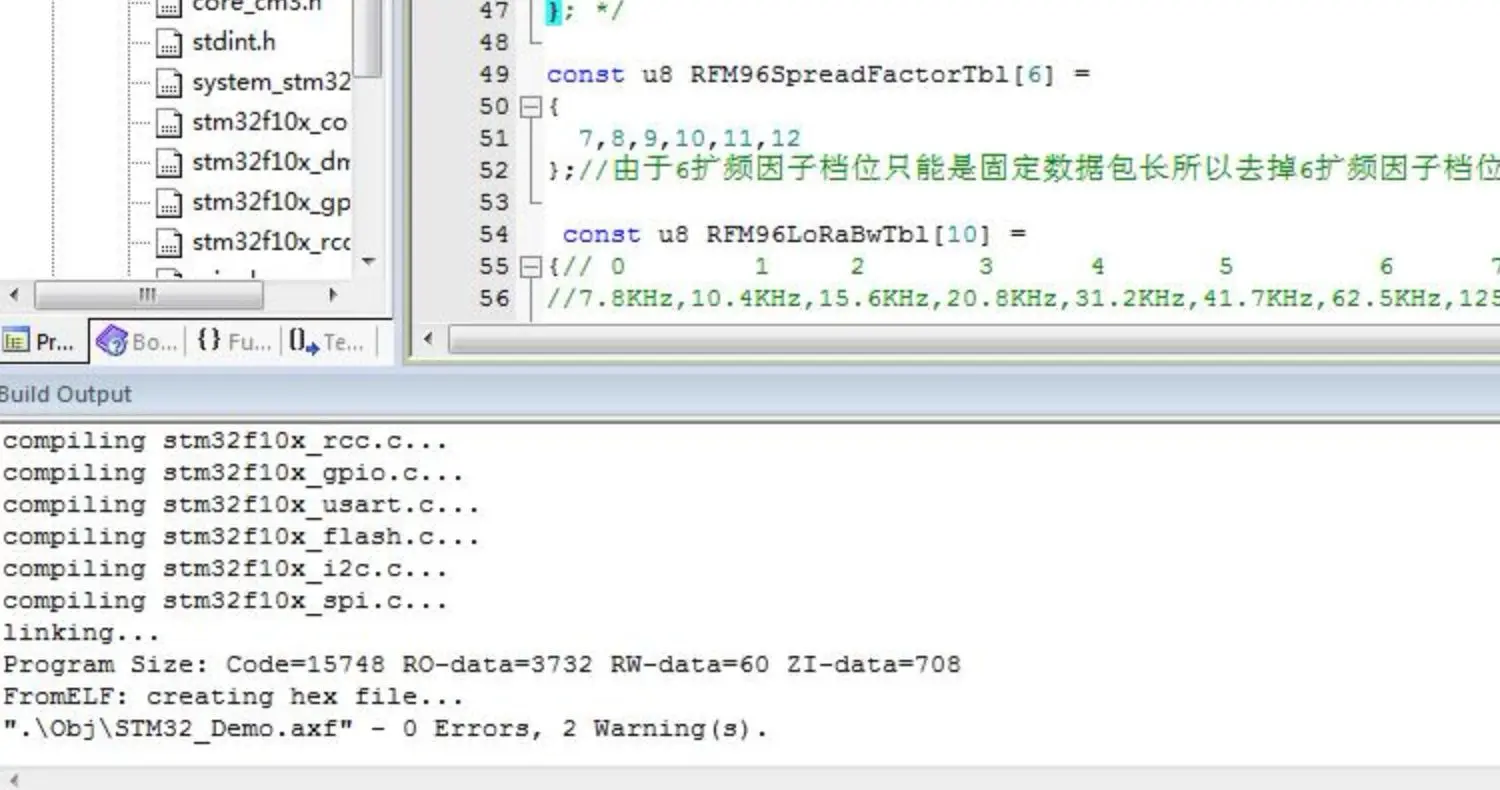Click 'compiling stm32f10x_usart.c' output line

pos(241,504)
